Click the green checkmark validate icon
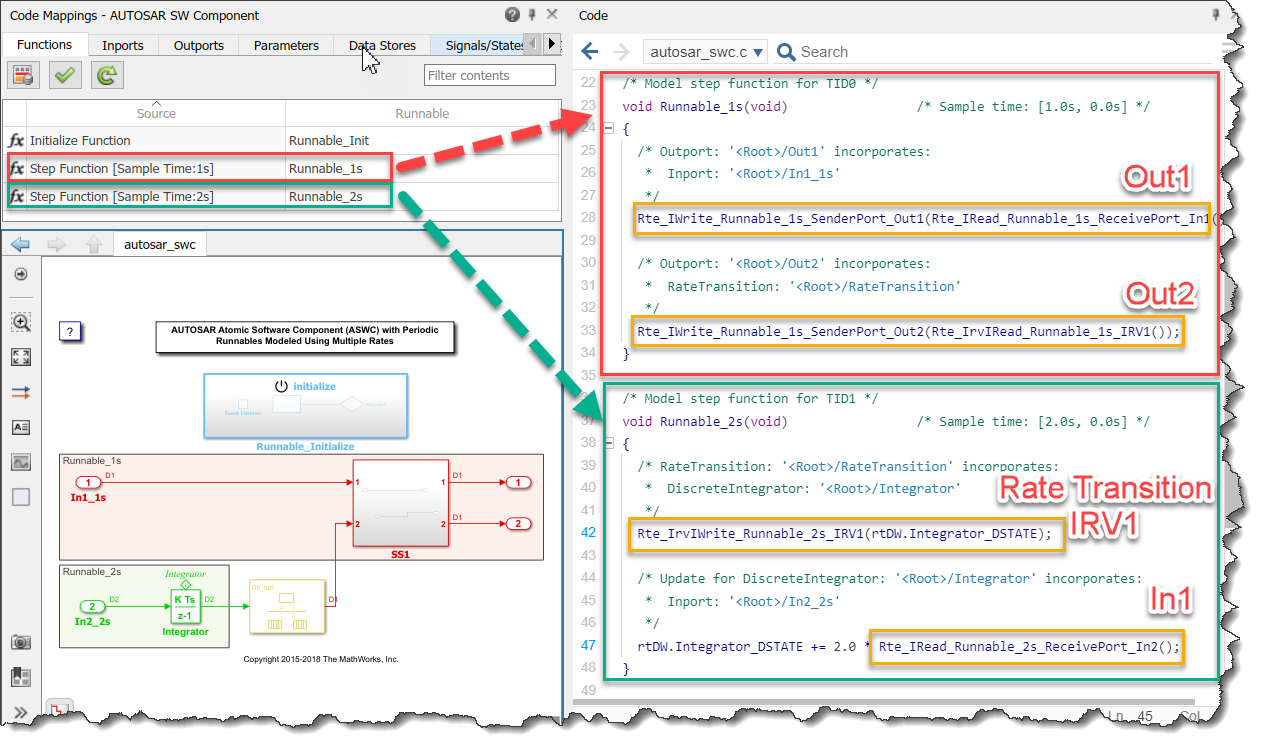Screen dimensions: 1265x753 click(65, 75)
